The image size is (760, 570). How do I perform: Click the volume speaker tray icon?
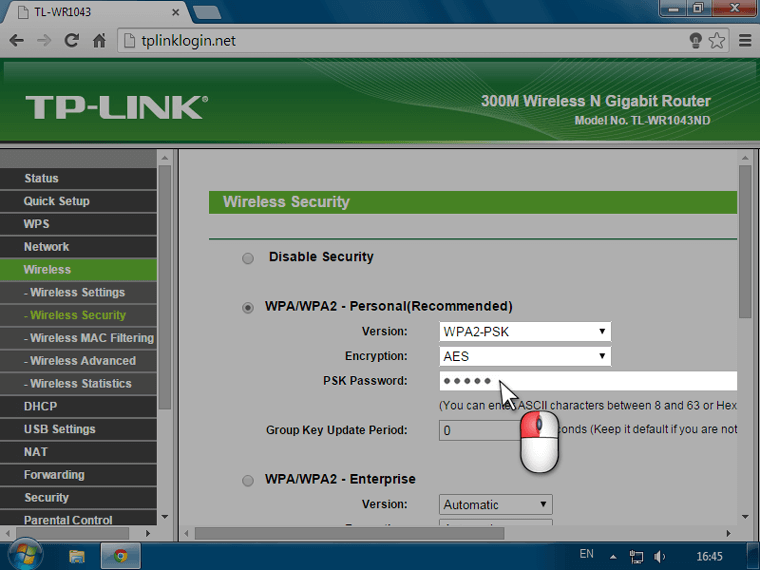tap(660, 556)
